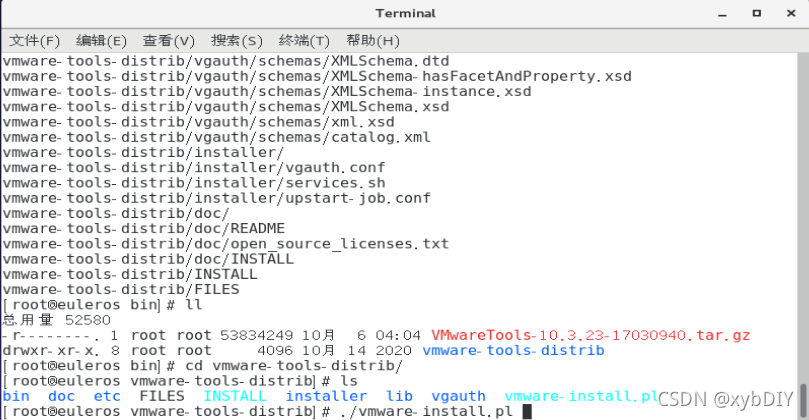809x420 pixels.
Task: Click the doc/README line
Action: point(144,229)
